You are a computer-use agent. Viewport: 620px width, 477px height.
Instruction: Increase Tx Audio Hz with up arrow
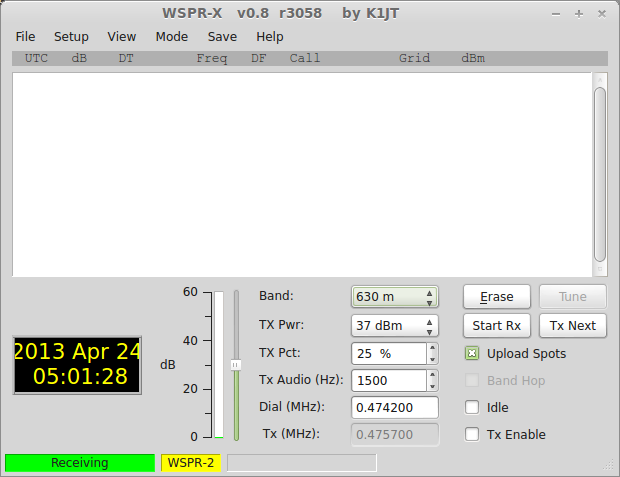[433, 375]
